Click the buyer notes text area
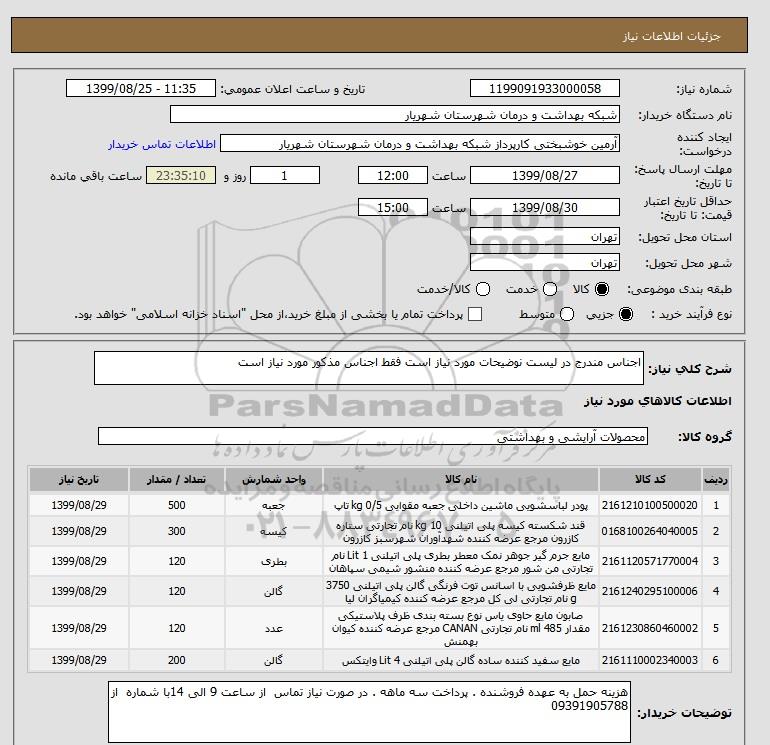The height and width of the screenshot is (745, 770). coord(369,712)
